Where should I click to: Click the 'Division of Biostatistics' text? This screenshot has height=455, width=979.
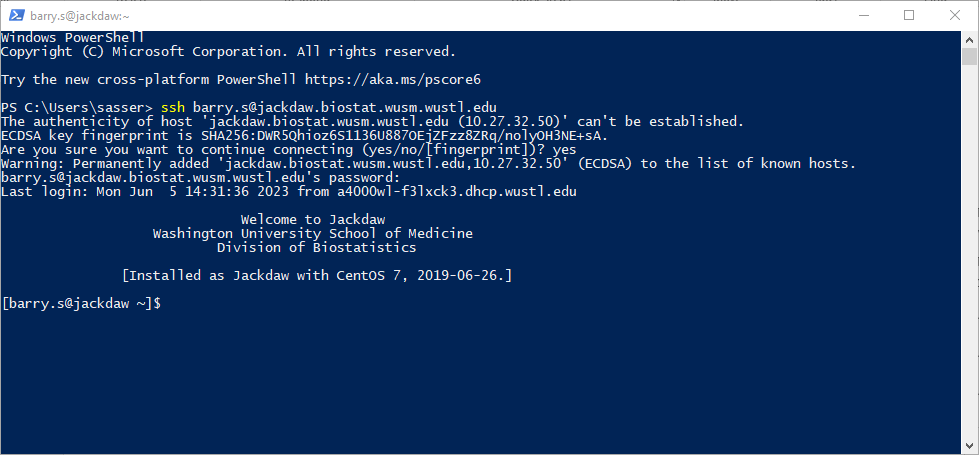[x=317, y=248]
